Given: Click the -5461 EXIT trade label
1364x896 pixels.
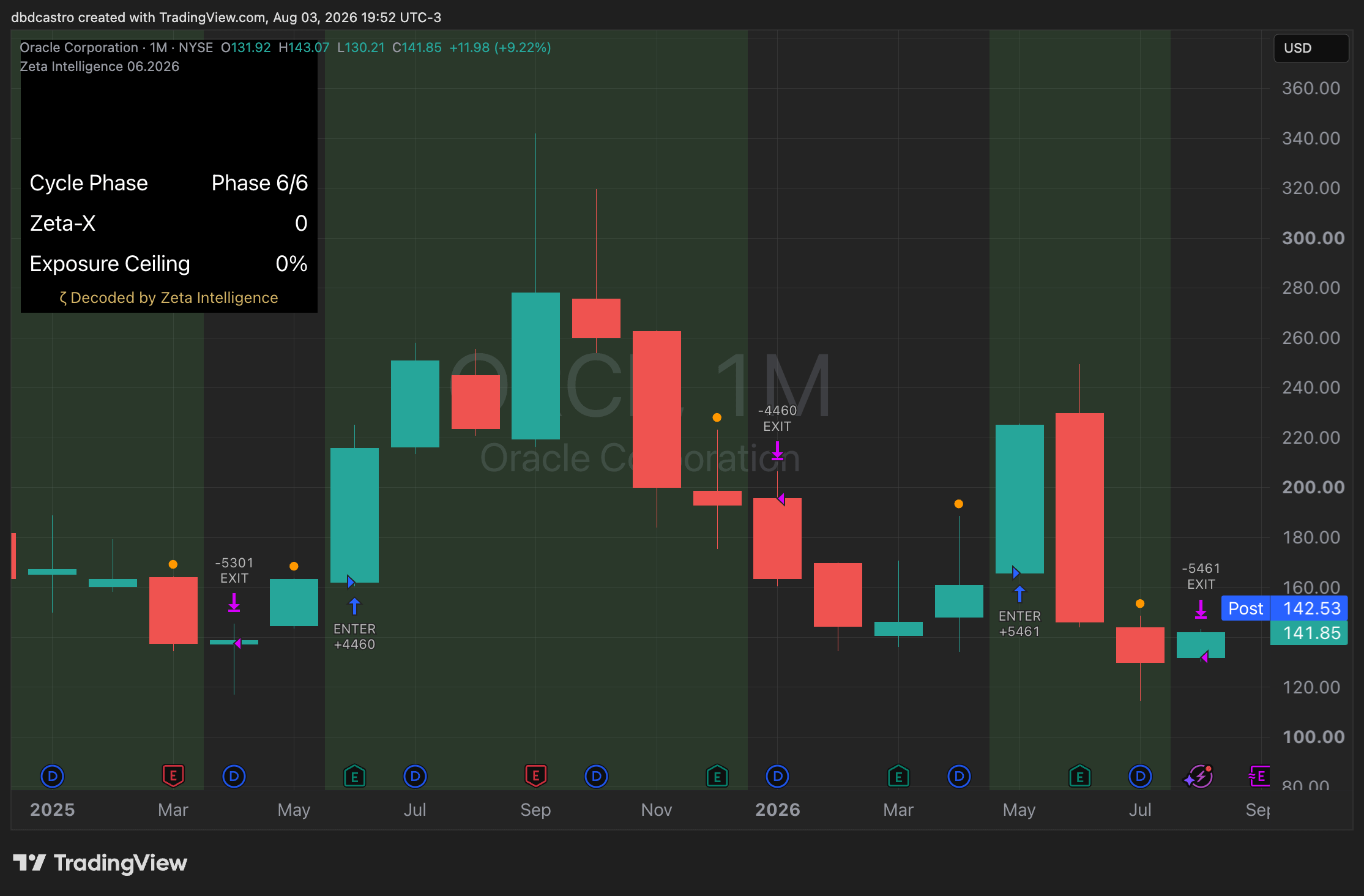Looking at the screenshot, I should 1201,577.
